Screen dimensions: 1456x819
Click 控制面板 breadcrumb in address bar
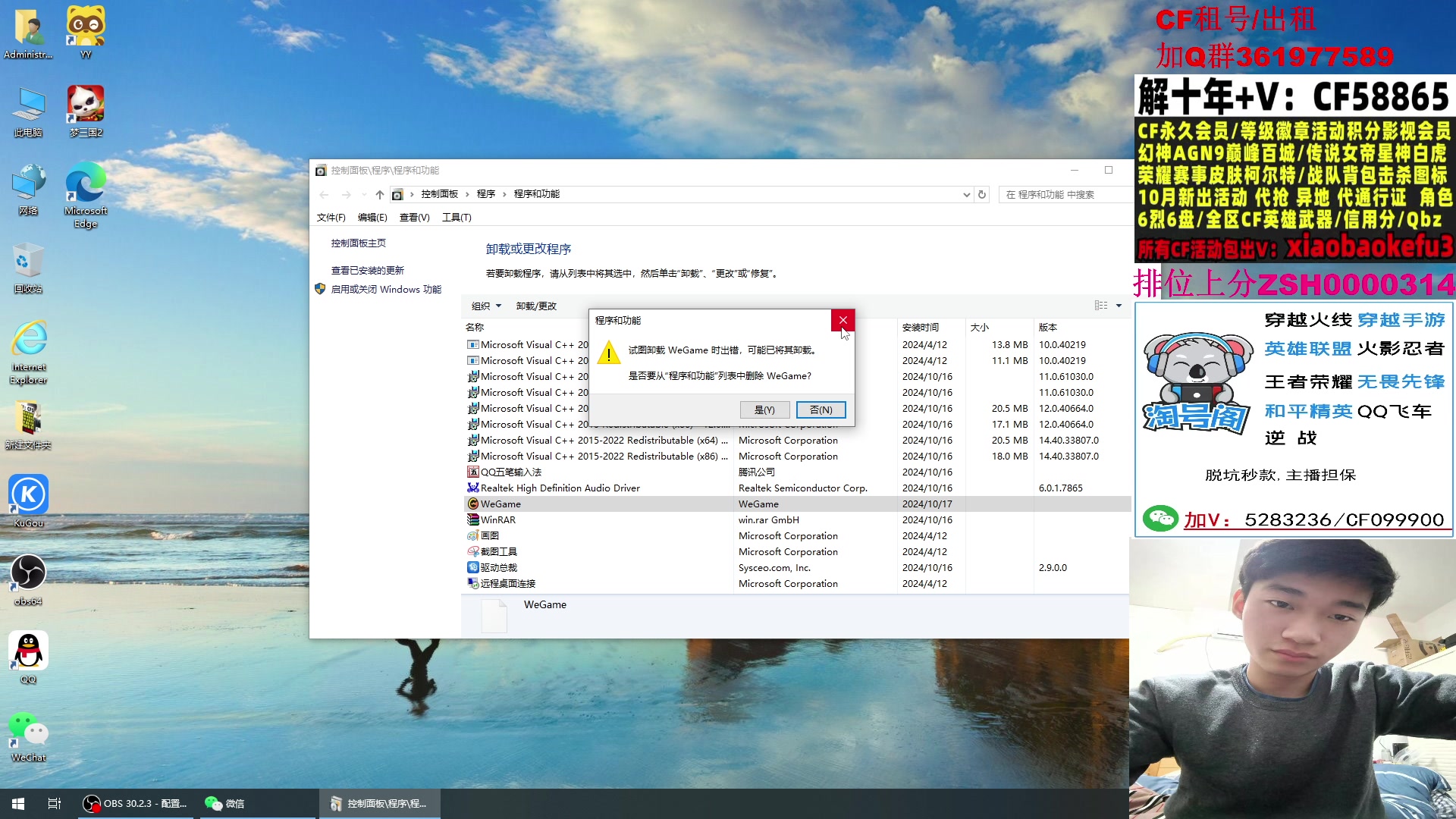coord(440,195)
